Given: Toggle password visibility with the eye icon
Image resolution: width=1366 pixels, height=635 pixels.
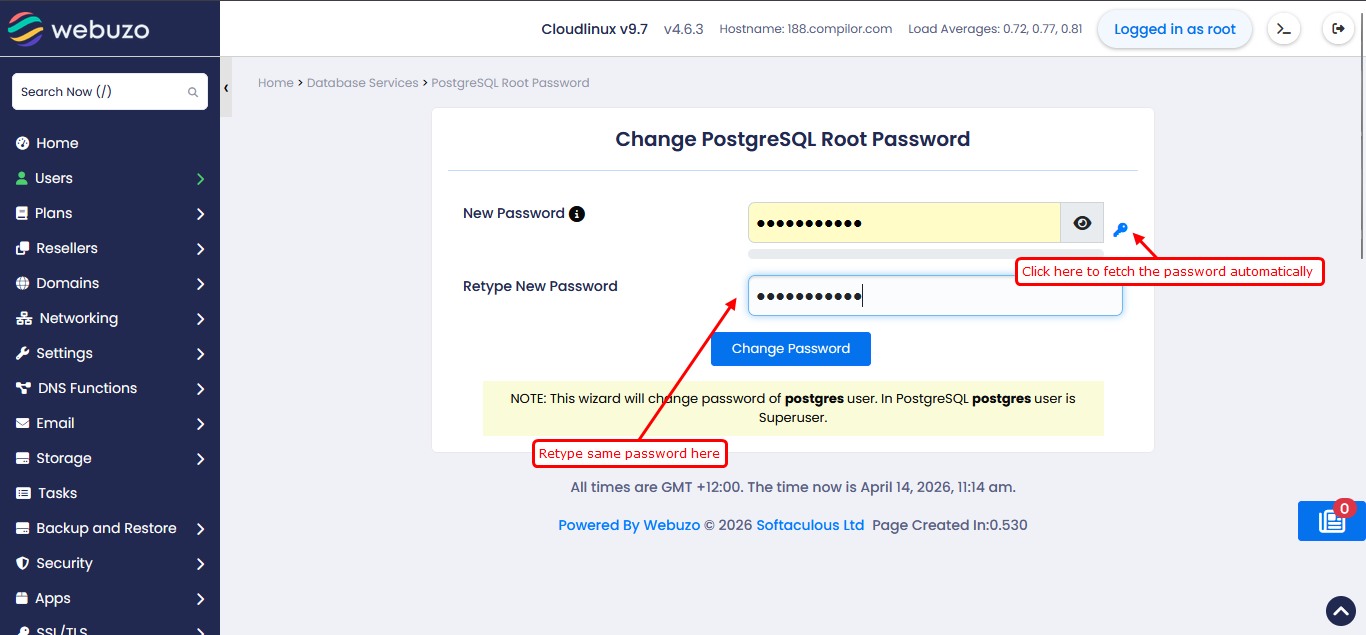Looking at the screenshot, I should click(1082, 223).
